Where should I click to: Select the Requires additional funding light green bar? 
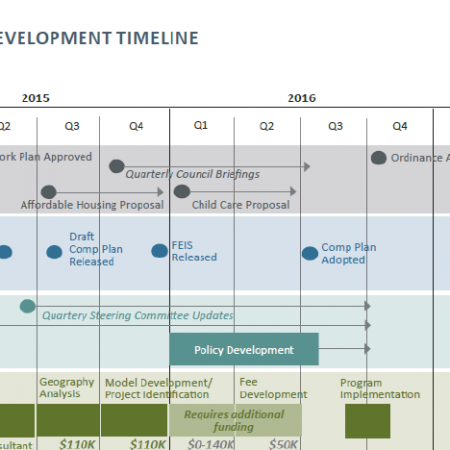pos(235,420)
